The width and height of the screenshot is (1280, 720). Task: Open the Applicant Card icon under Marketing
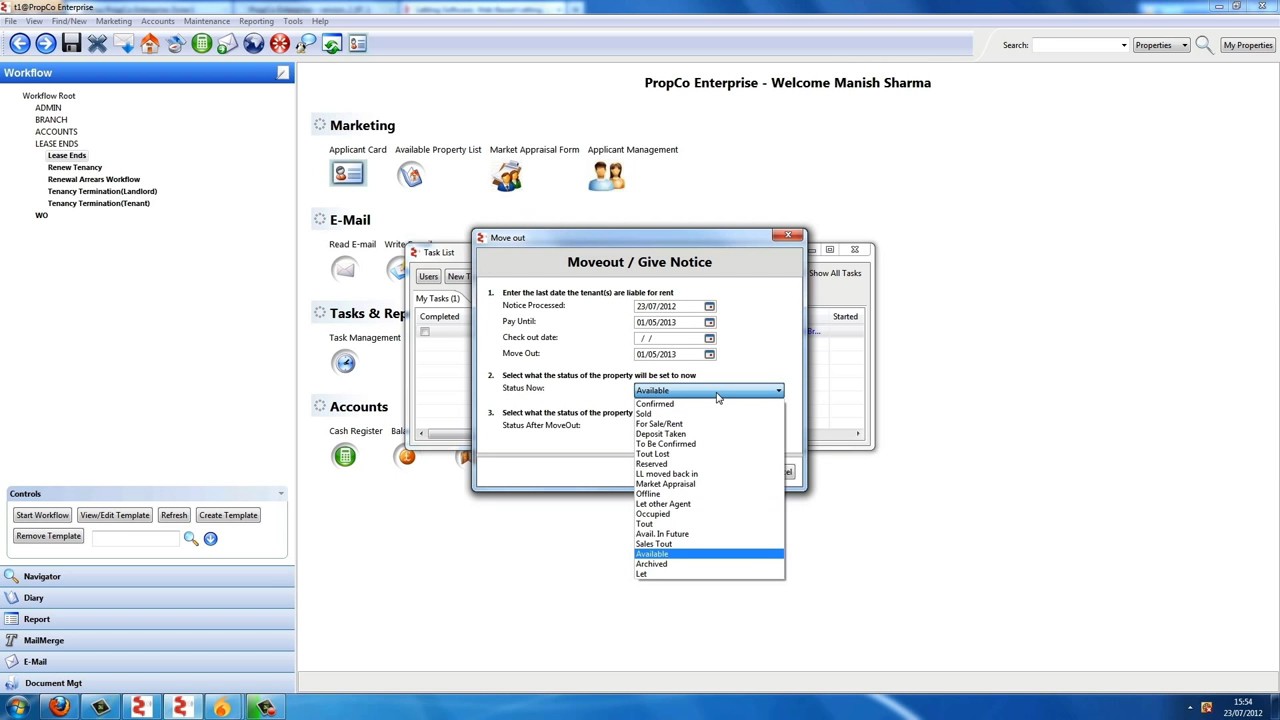click(x=348, y=174)
